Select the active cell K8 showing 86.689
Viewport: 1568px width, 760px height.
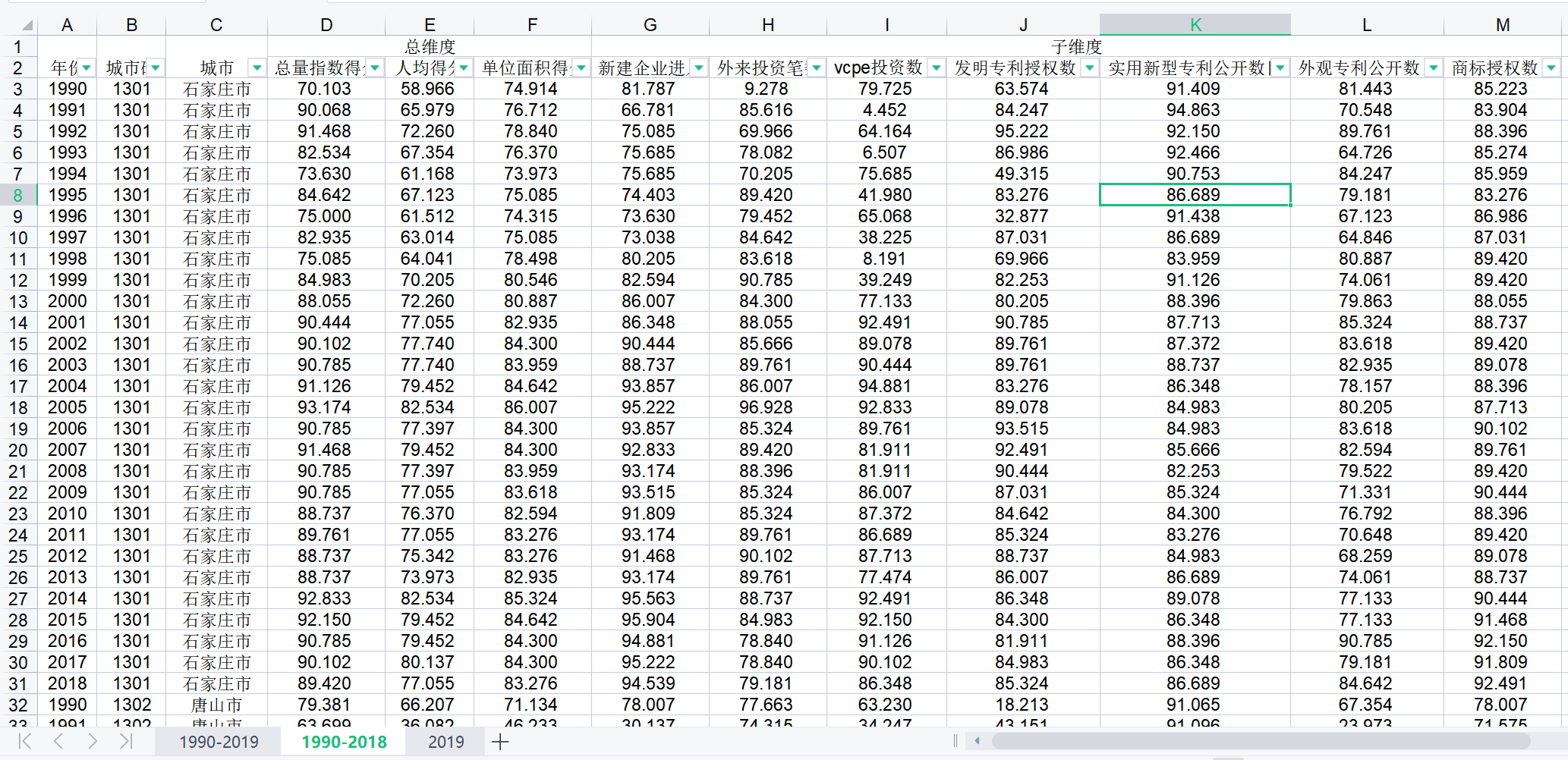(x=1195, y=195)
